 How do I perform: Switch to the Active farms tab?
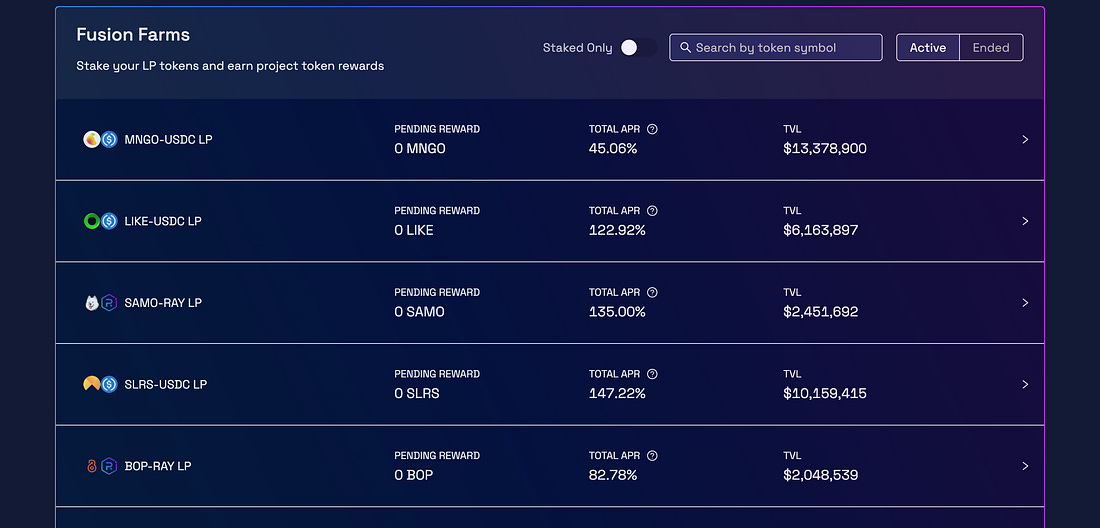click(927, 48)
